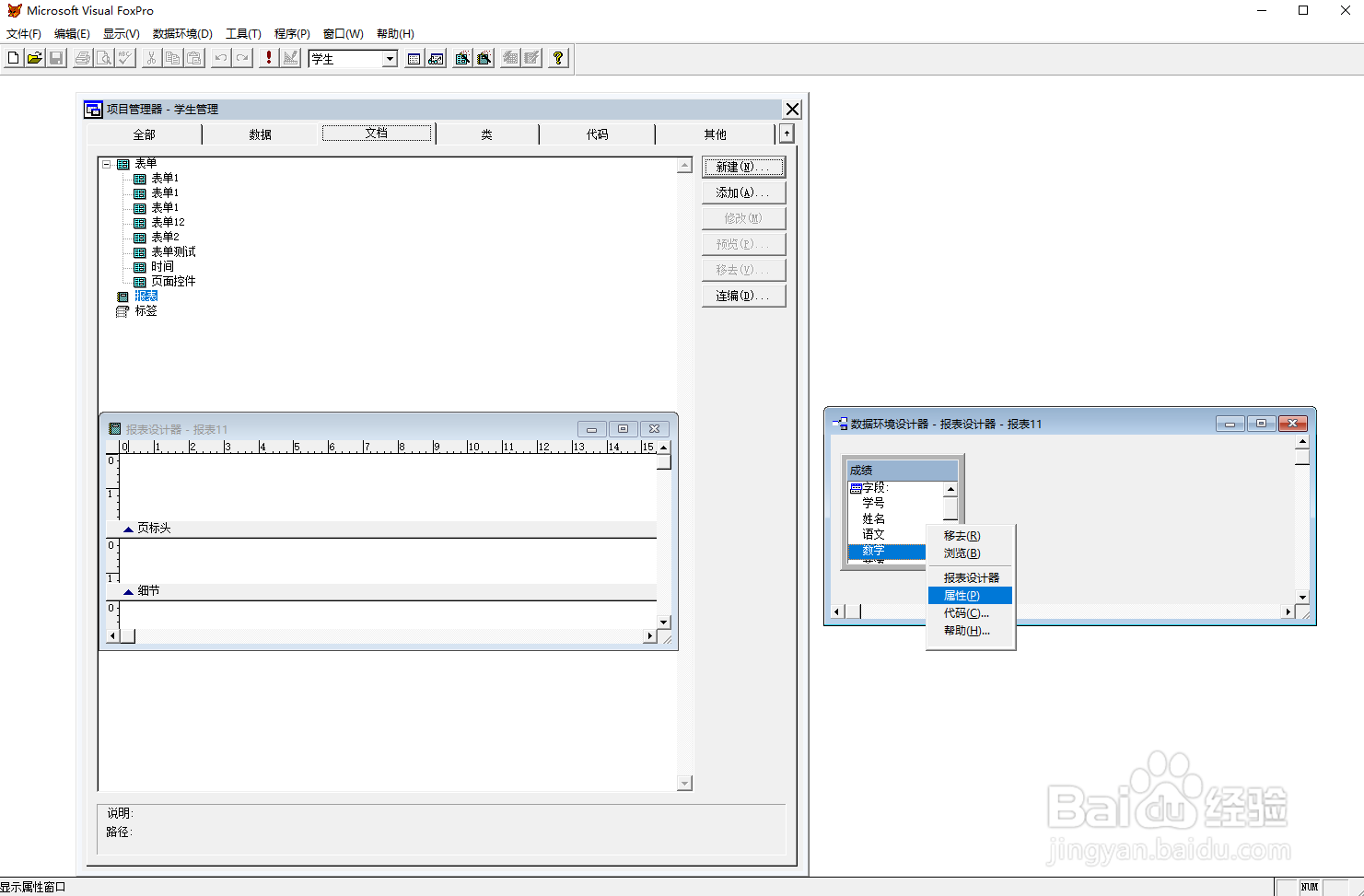Screen dimensions: 1364x896
Task: Click the Redo toolbar icon
Action: (x=242, y=58)
